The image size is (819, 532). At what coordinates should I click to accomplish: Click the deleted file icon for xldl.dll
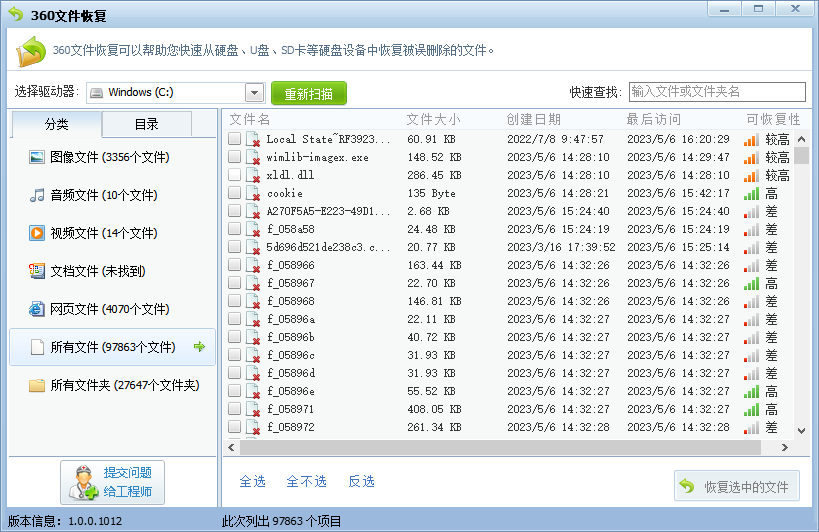coord(253,175)
